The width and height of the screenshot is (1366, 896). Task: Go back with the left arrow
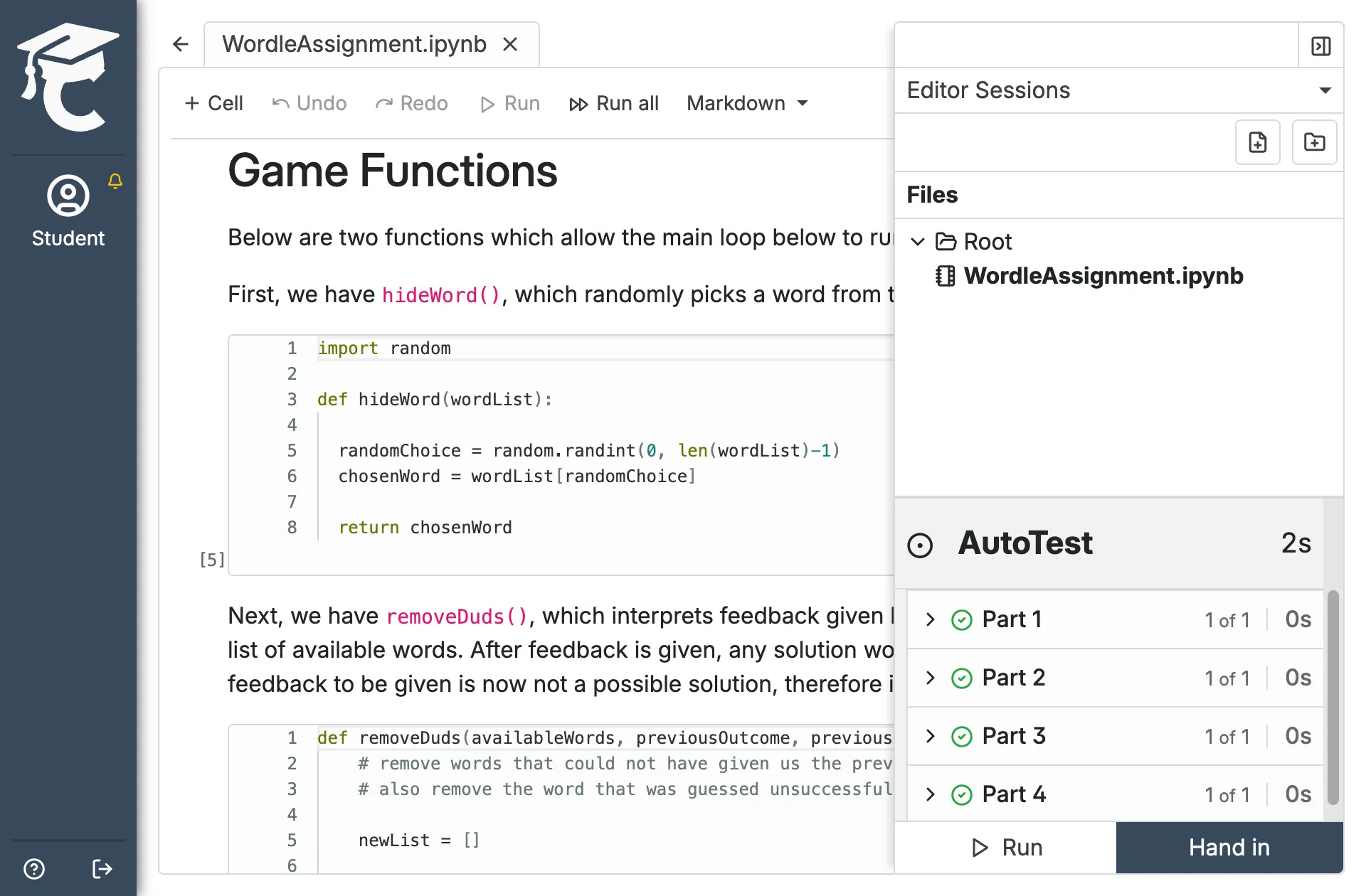(181, 44)
